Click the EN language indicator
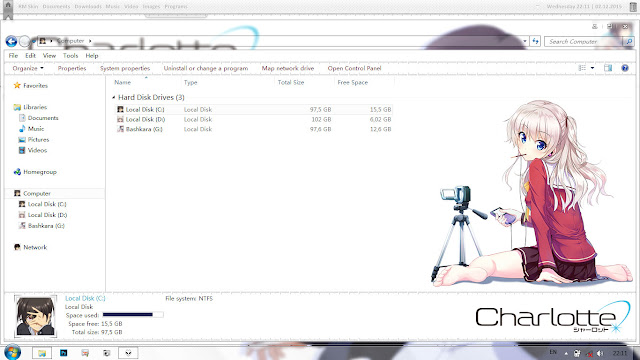The height and width of the screenshot is (360, 640). point(553,352)
